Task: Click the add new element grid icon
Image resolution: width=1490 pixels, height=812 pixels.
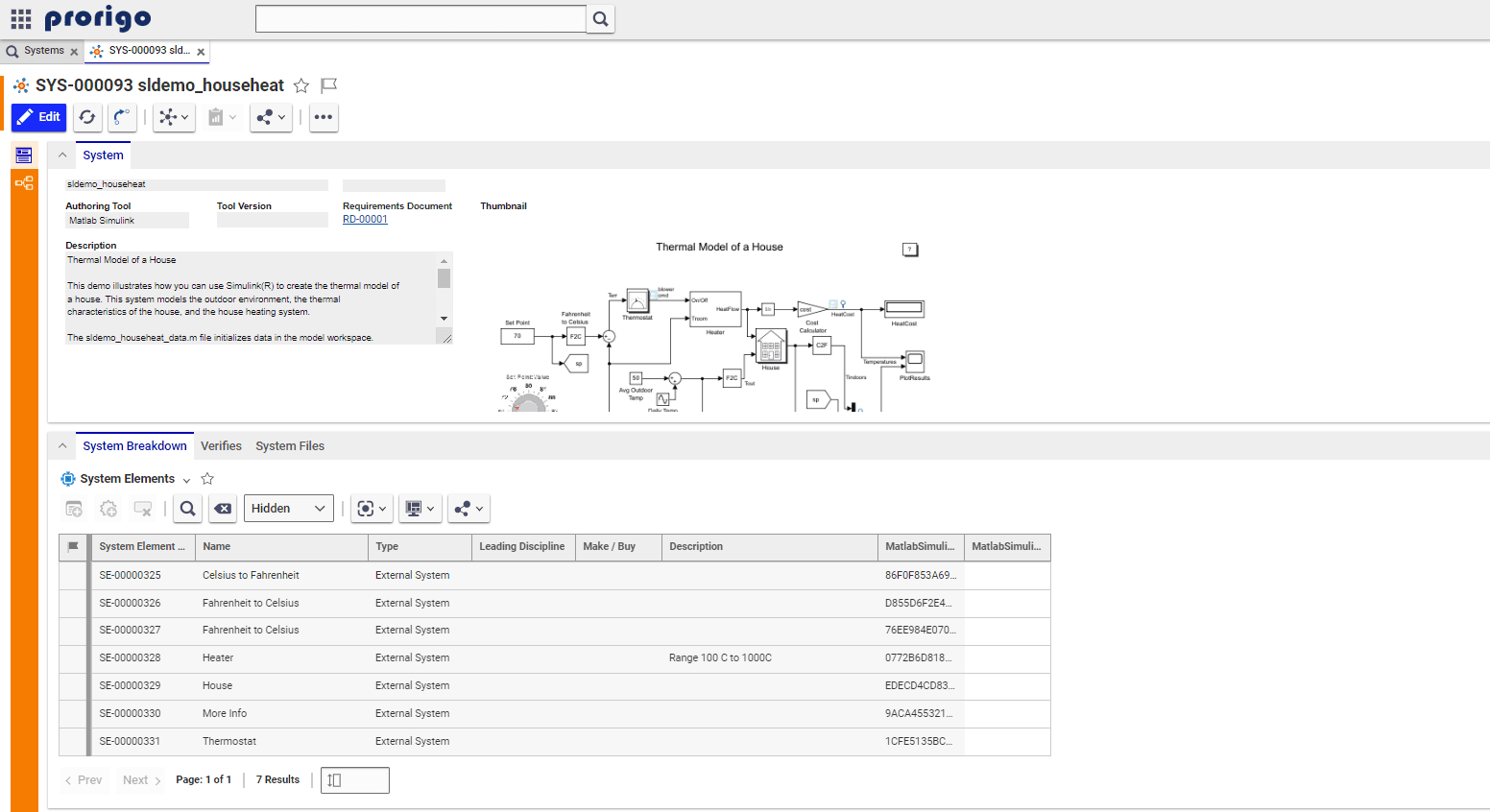Action: [x=74, y=509]
